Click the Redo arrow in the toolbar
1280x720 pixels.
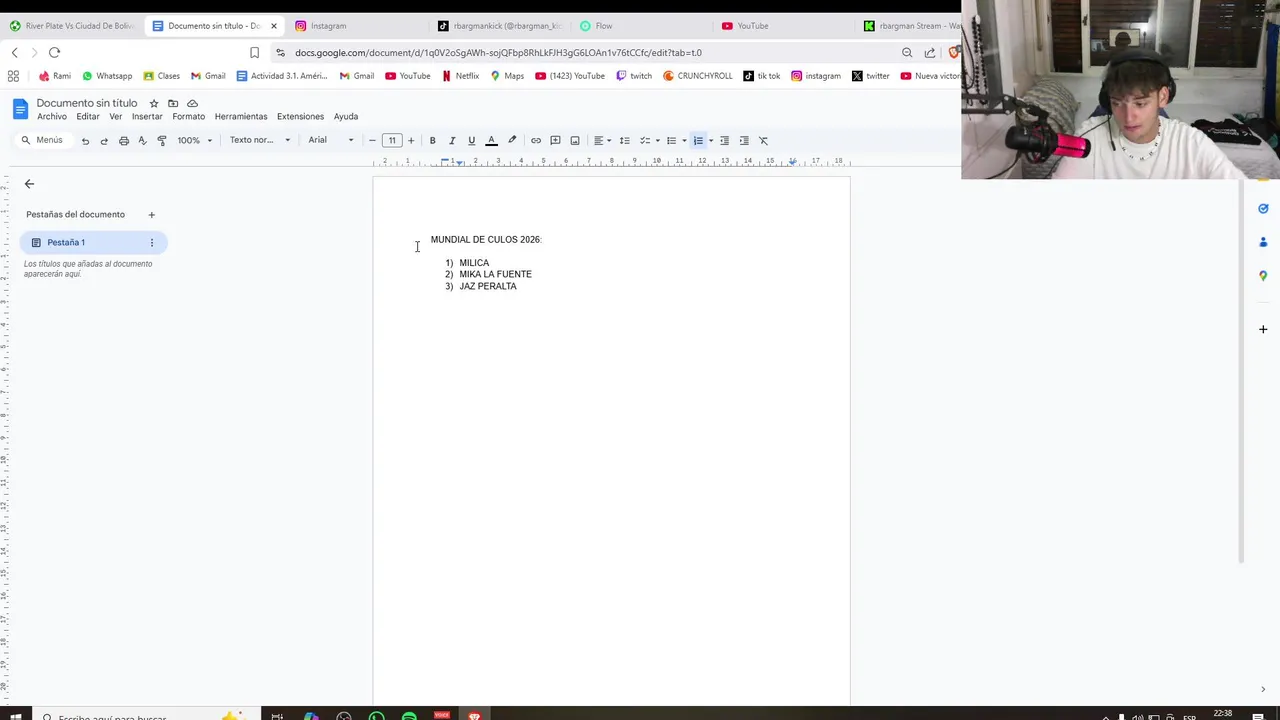(104, 141)
